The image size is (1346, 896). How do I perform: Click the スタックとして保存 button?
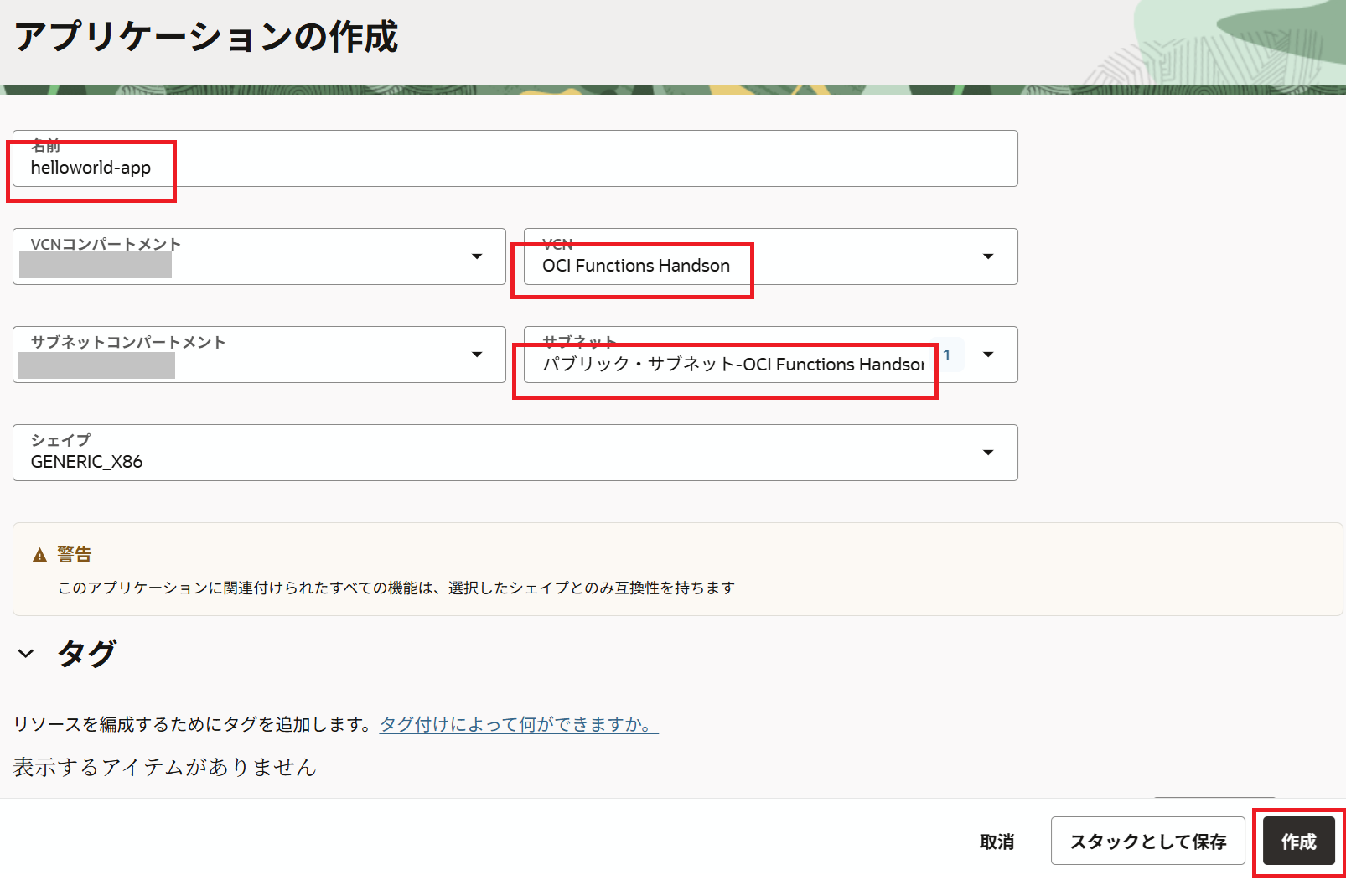[x=1147, y=842]
